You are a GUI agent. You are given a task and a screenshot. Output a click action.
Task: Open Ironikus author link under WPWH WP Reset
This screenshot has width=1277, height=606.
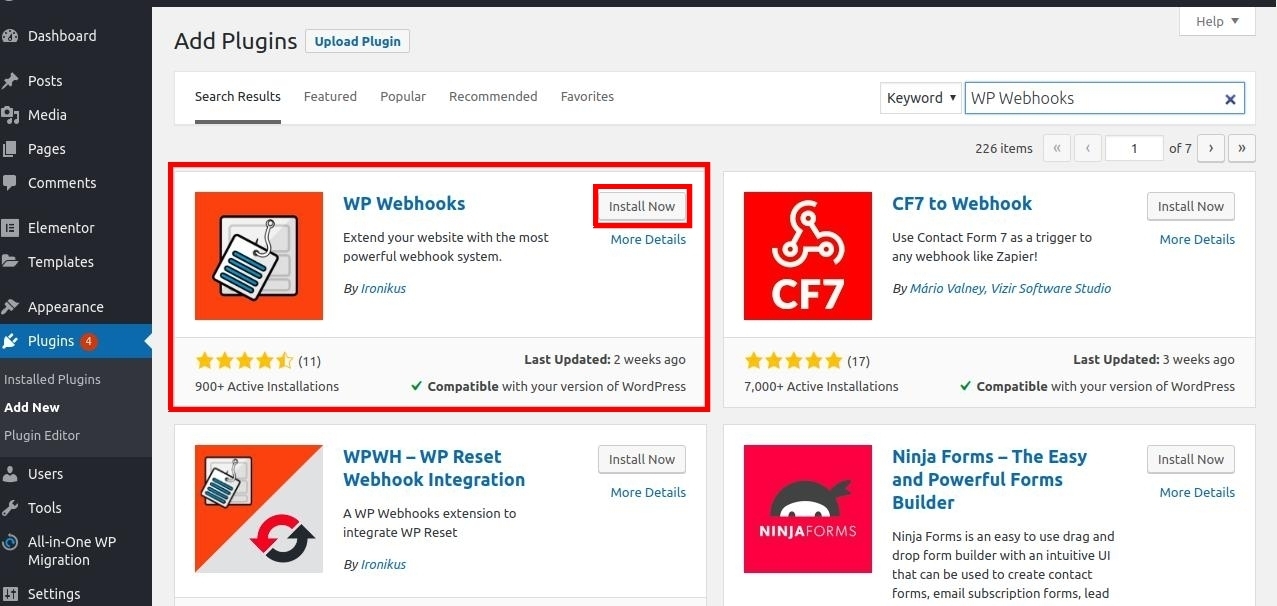tap(383, 565)
